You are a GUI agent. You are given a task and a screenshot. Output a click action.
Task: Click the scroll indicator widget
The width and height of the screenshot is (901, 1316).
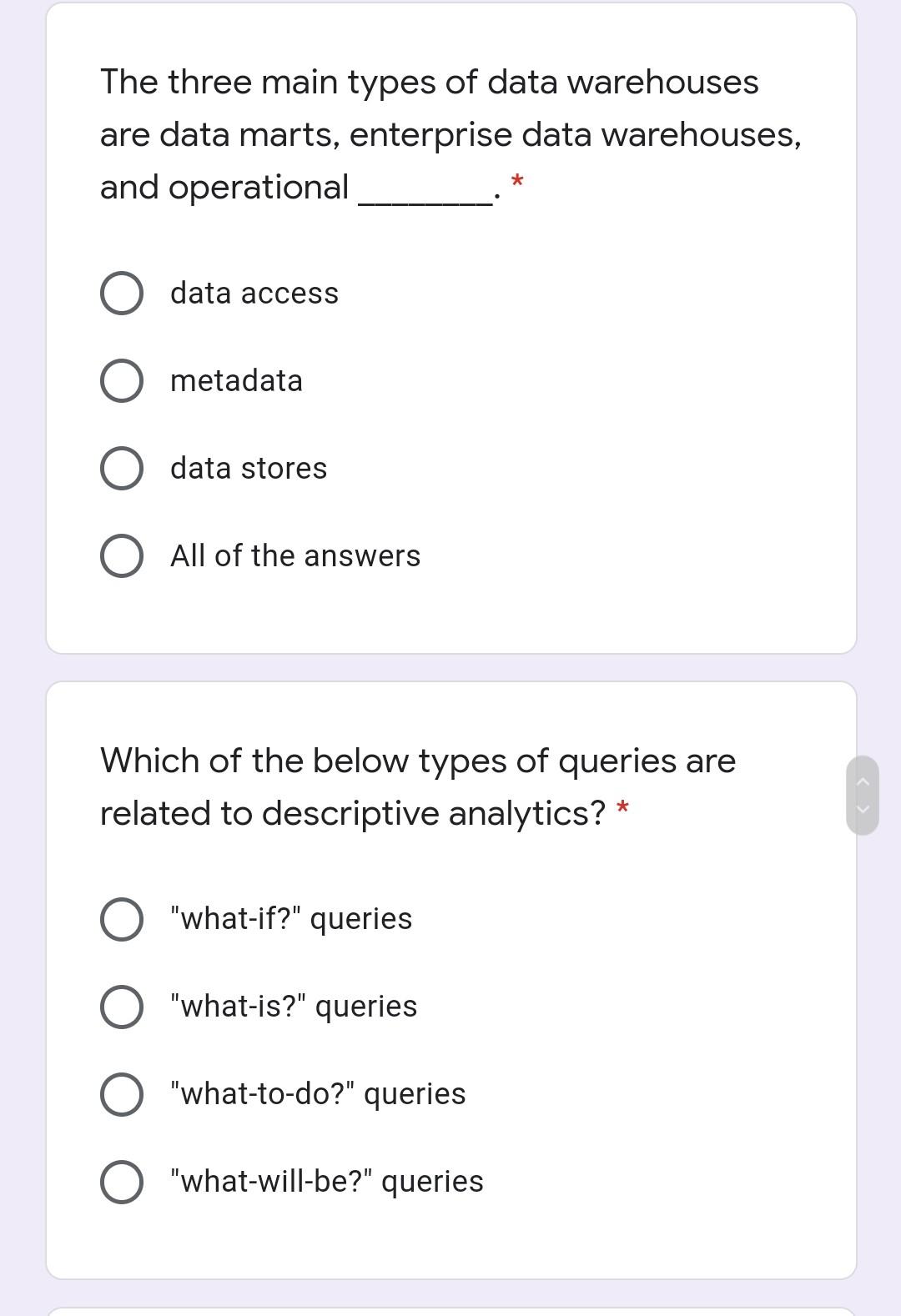pos(863,792)
